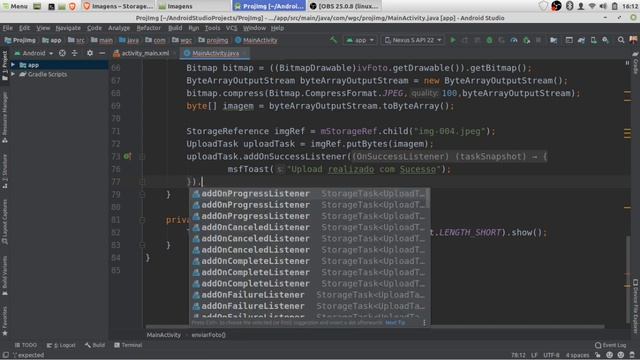
Task: Open the Wi-Fi network tray icon
Action: click(592, 6)
